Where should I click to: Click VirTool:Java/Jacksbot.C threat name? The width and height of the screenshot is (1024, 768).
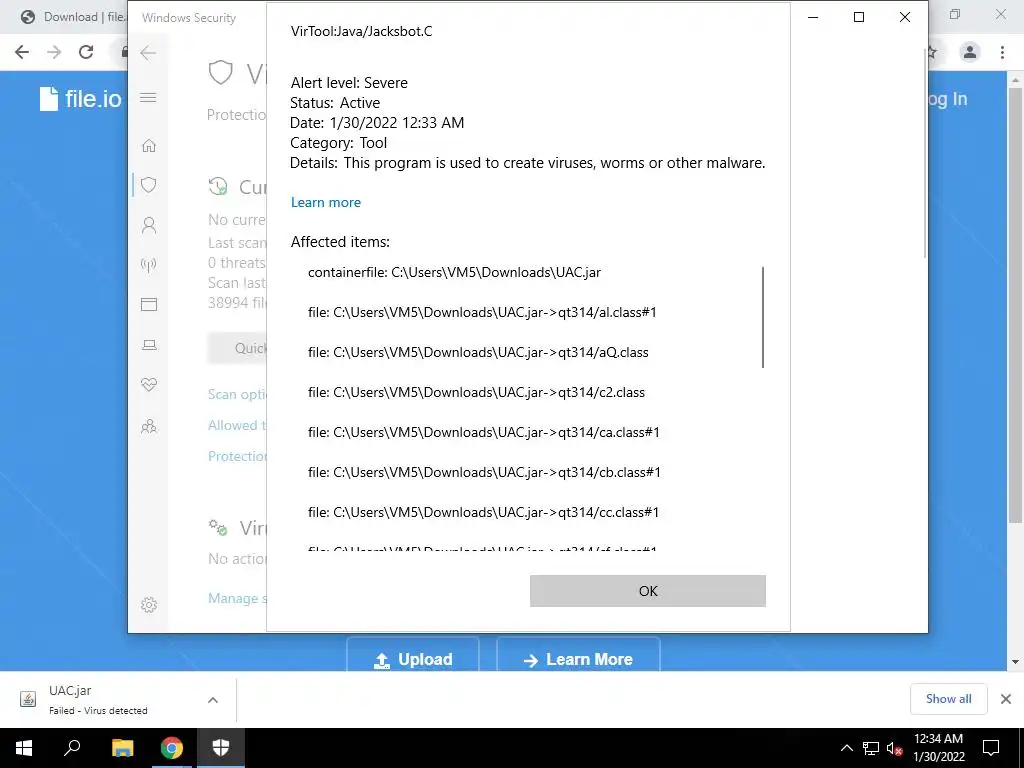pos(361,31)
